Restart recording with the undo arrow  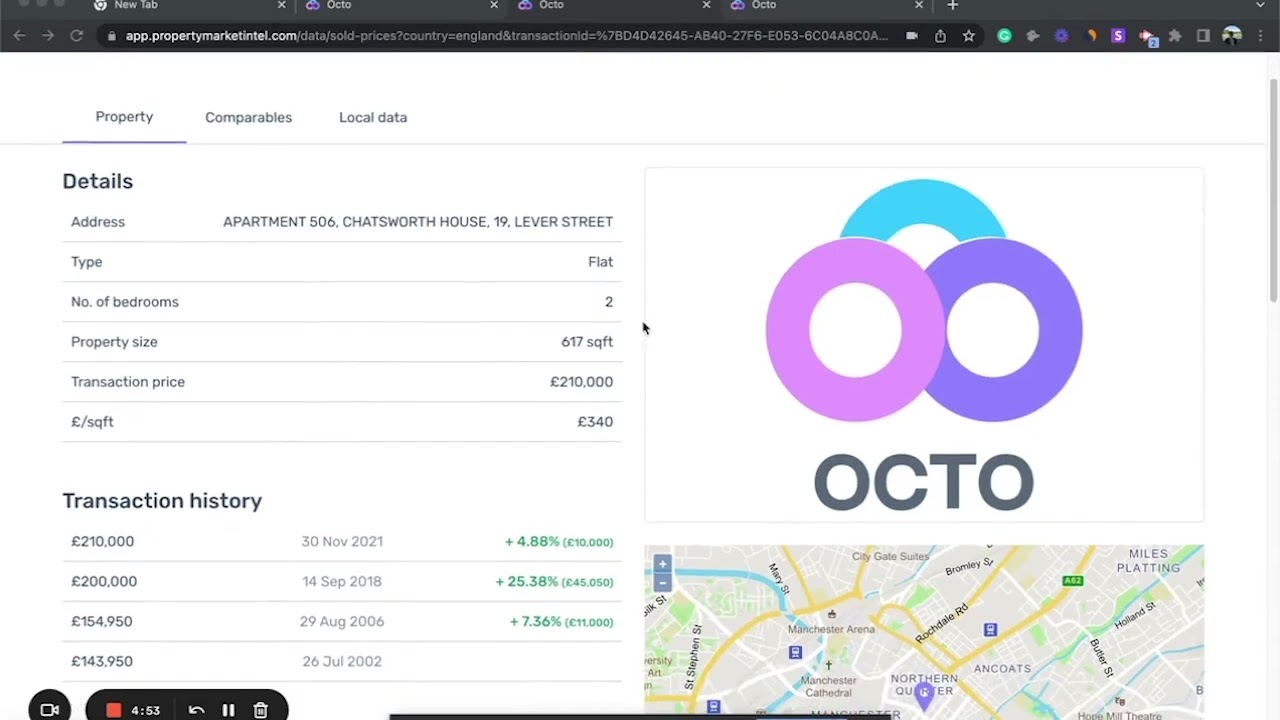[197, 710]
